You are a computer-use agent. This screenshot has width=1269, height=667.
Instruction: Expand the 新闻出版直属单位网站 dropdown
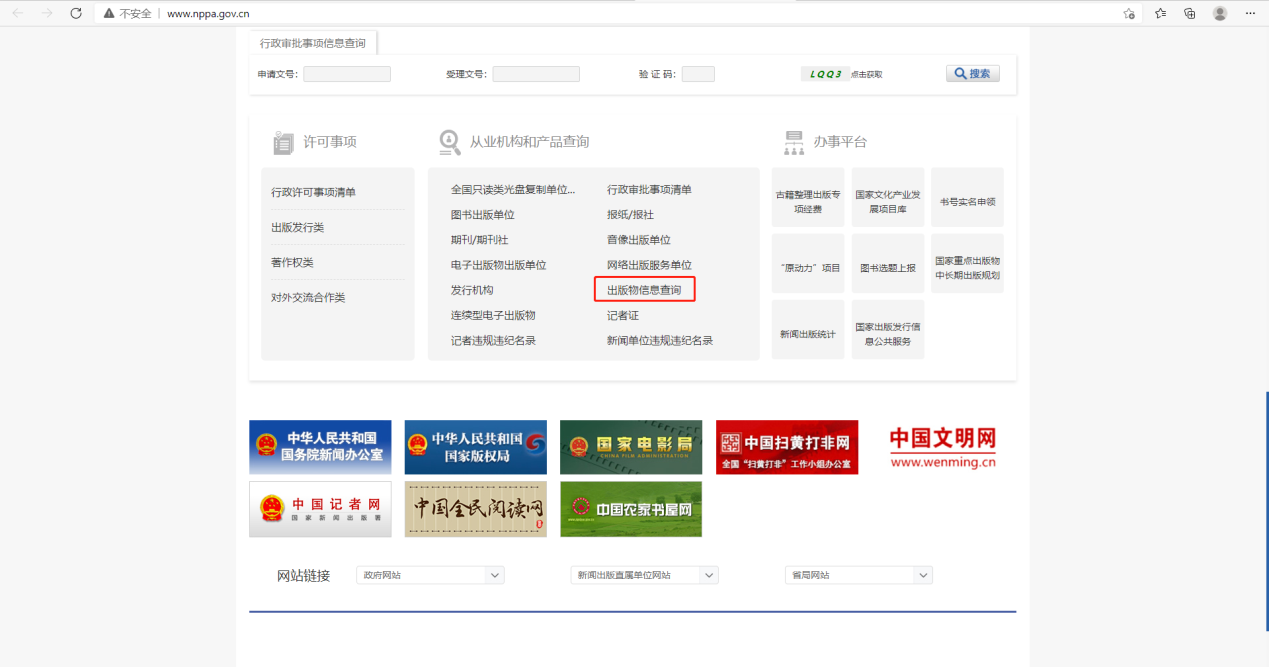click(x=643, y=575)
